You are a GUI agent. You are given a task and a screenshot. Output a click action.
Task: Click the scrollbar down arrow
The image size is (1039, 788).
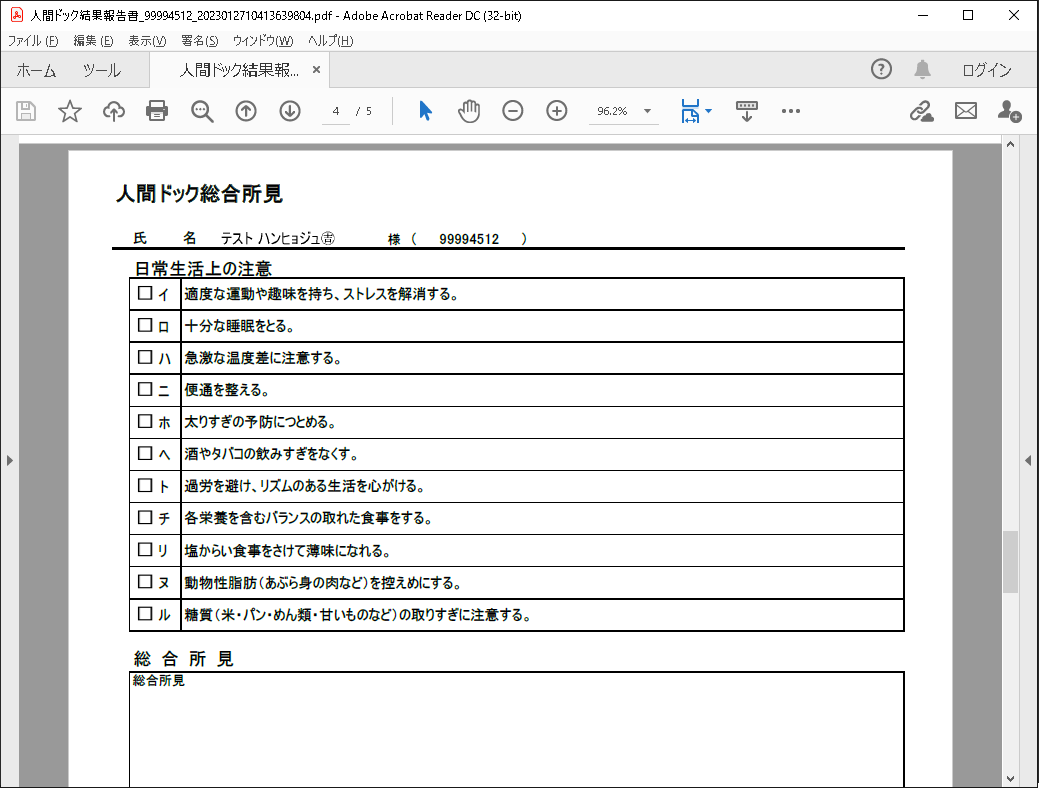click(1010, 779)
